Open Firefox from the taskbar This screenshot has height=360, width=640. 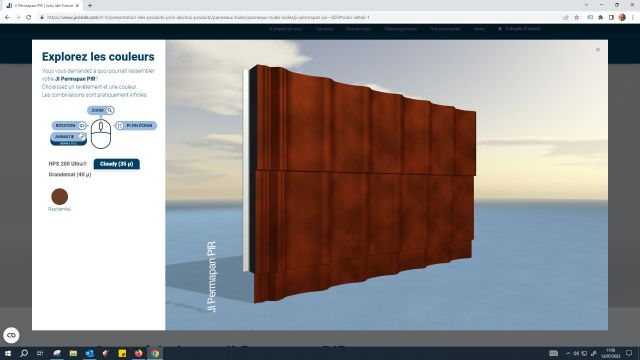pos(138,353)
